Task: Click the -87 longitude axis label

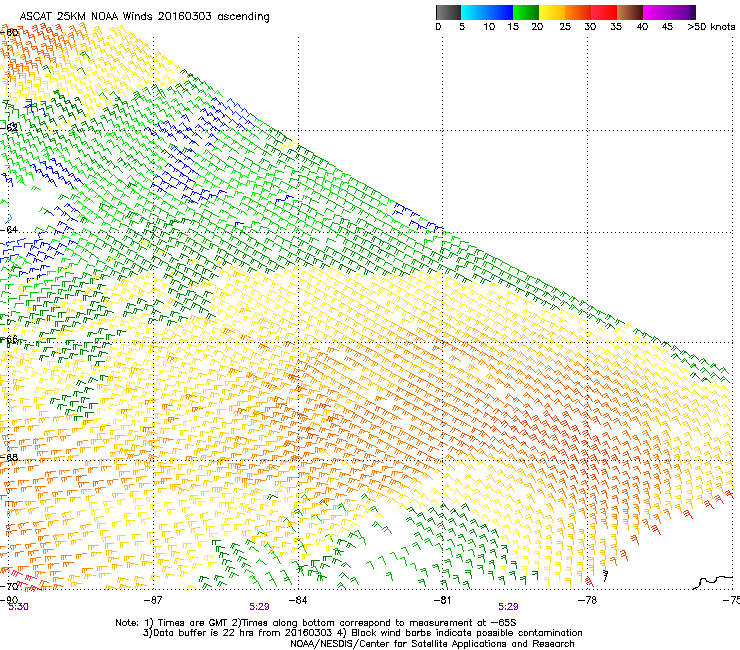Action: [x=153, y=600]
